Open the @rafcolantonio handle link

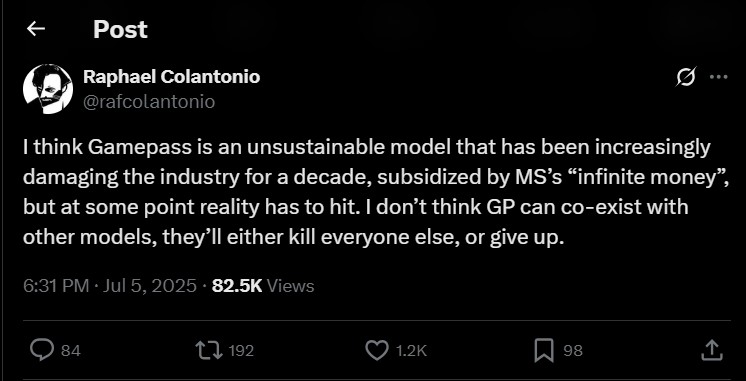click(x=149, y=102)
